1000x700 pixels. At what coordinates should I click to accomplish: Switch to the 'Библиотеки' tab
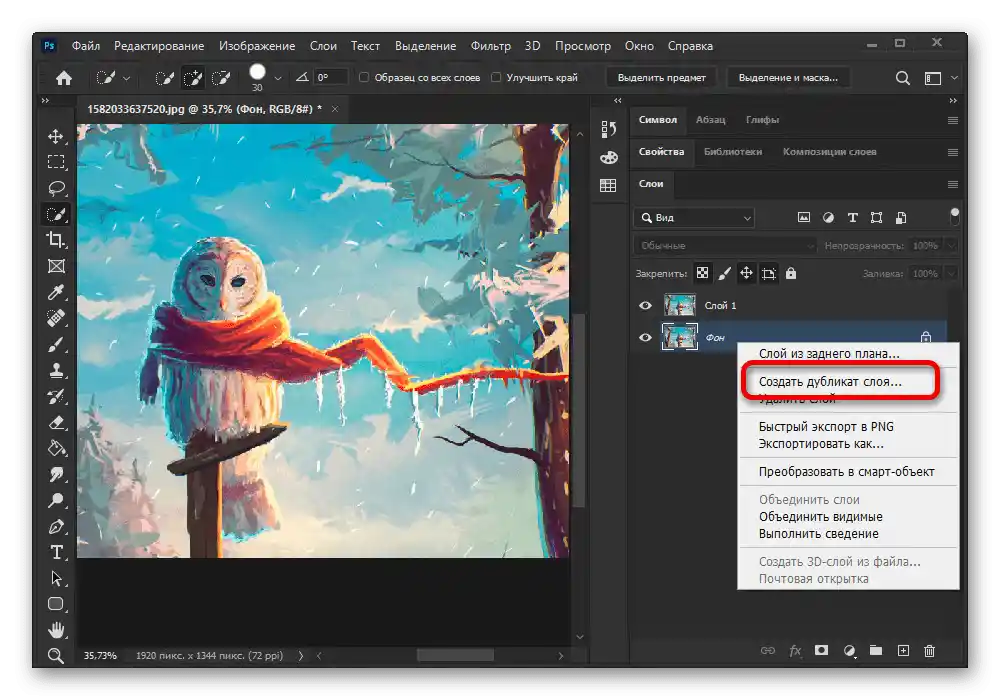pos(732,152)
